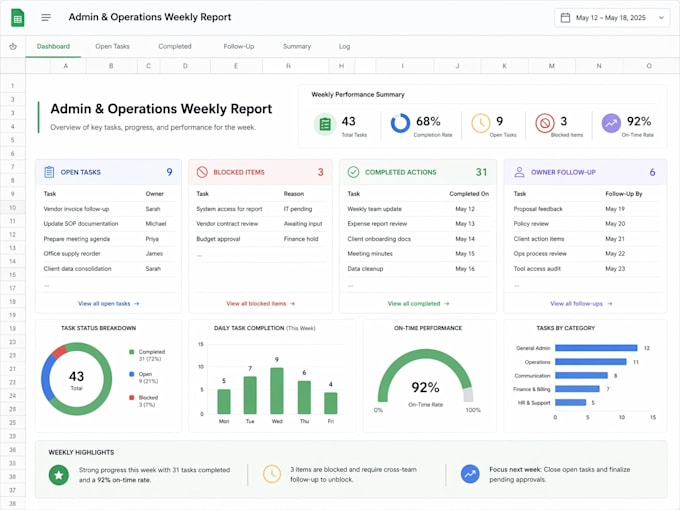The width and height of the screenshot is (680, 510).
Task: Click the Finance hold reason cell
Action: 301,239
